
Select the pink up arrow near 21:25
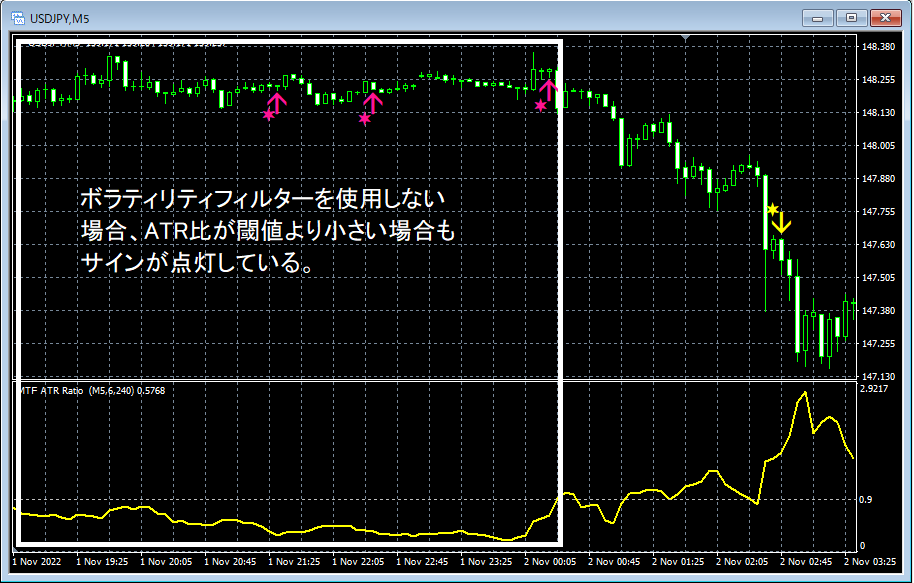[277, 103]
